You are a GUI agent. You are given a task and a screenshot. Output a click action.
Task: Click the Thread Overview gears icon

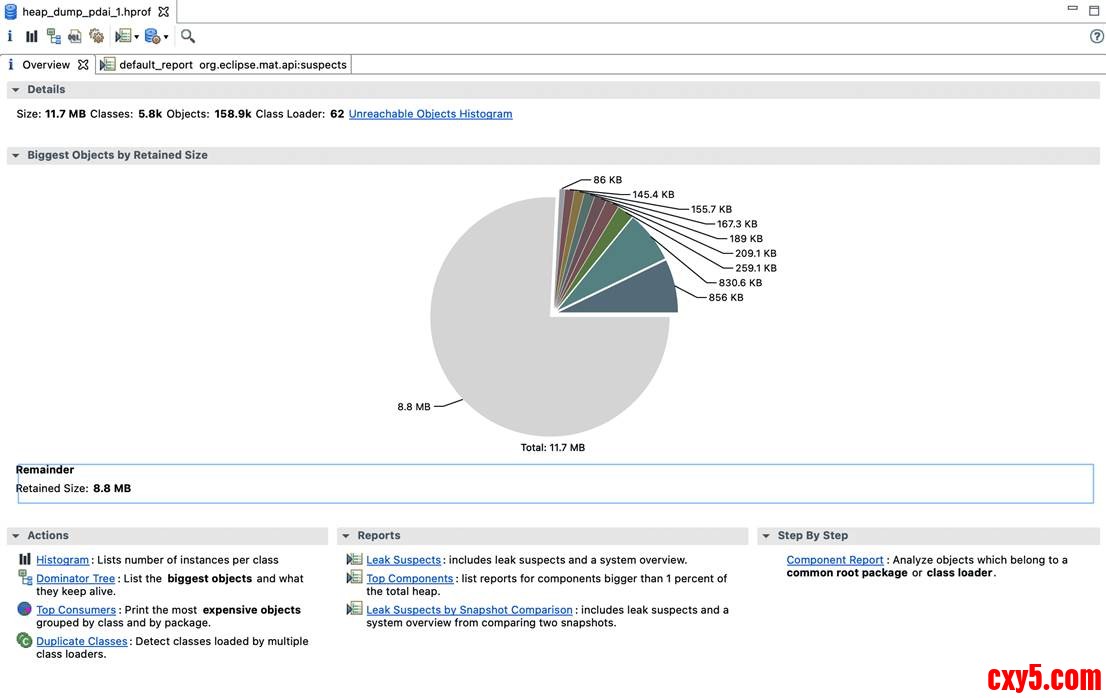[96, 36]
